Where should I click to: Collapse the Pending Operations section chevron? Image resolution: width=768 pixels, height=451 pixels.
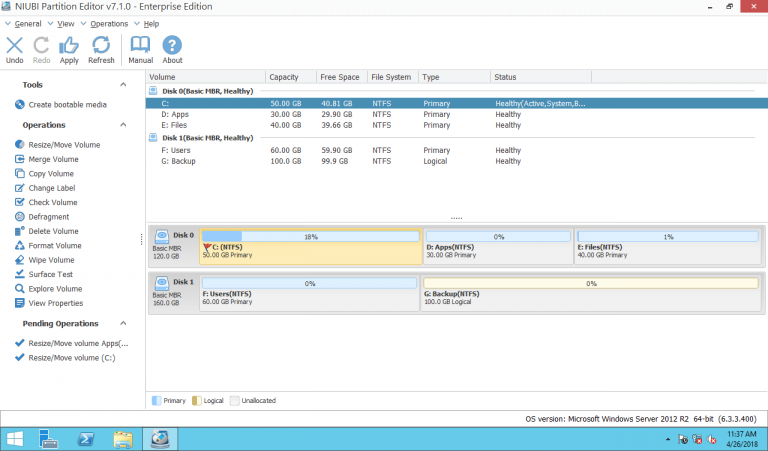pos(123,323)
